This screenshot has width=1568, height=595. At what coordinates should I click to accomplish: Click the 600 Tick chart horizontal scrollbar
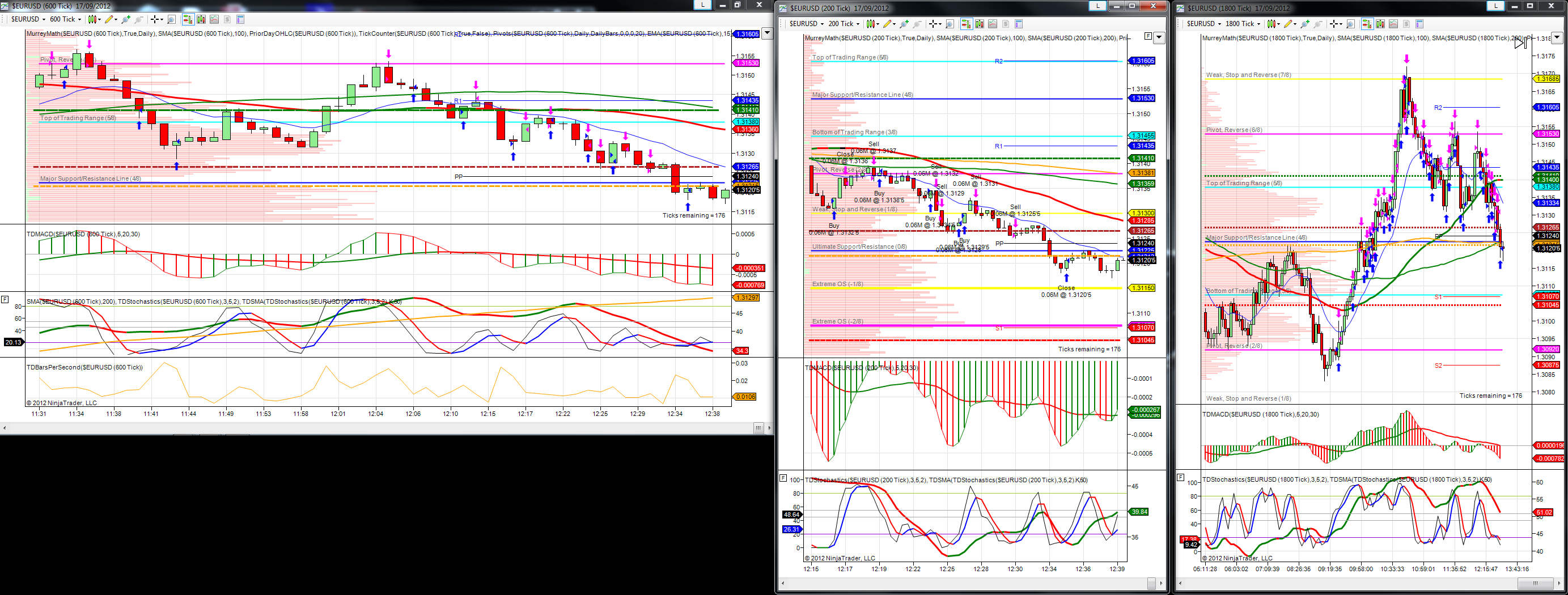[387, 428]
